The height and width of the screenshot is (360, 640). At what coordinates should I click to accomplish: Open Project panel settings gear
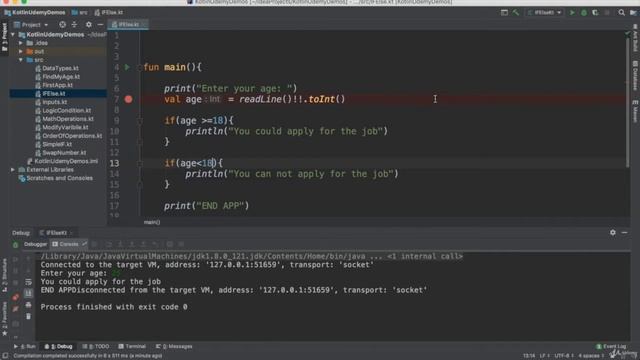click(x=89, y=24)
